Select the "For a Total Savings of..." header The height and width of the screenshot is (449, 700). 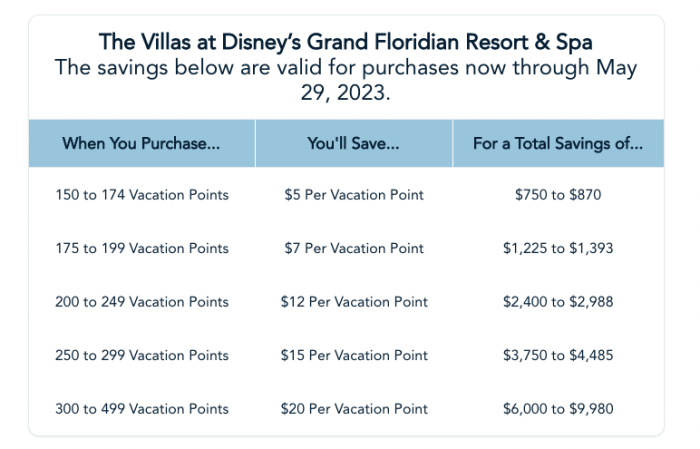[558, 143]
